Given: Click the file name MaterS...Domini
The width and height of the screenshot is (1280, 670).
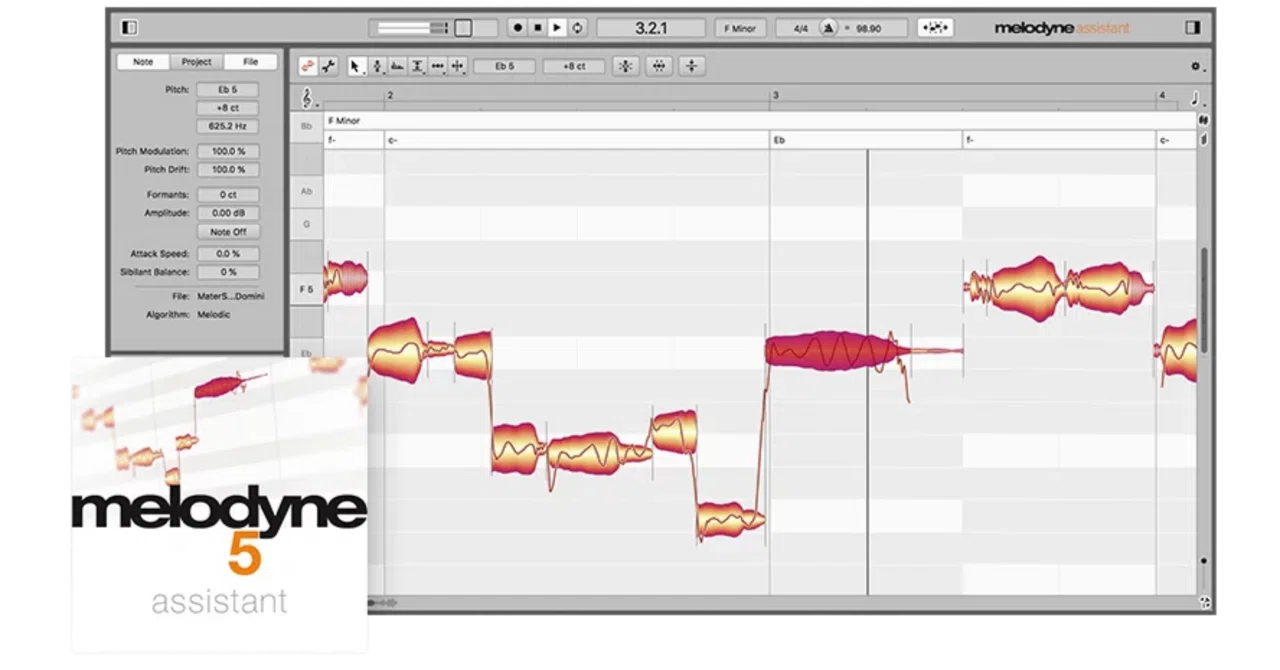Looking at the screenshot, I should tap(230, 297).
